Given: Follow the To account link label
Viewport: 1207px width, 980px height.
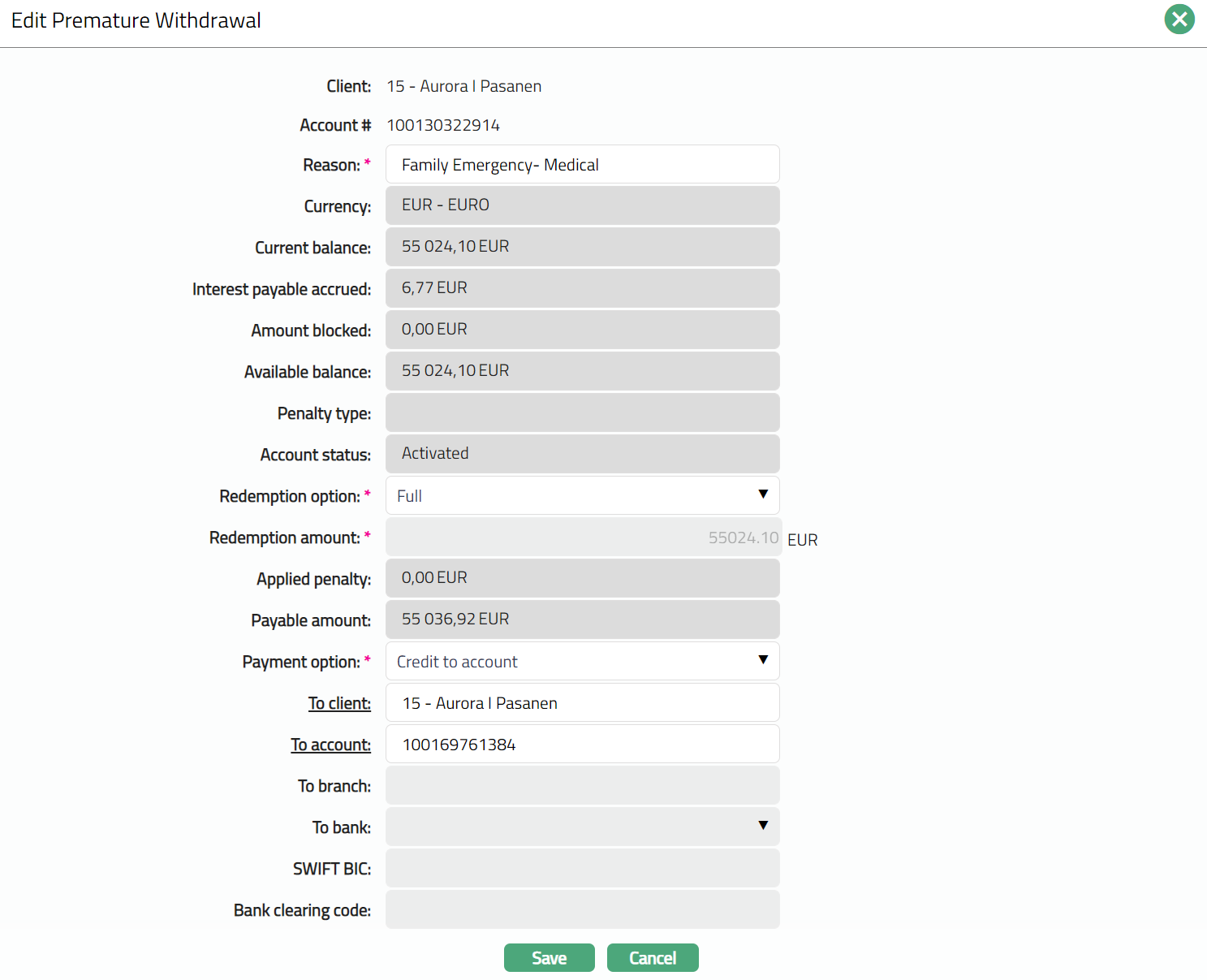Looking at the screenshot, I should (330, 745).
